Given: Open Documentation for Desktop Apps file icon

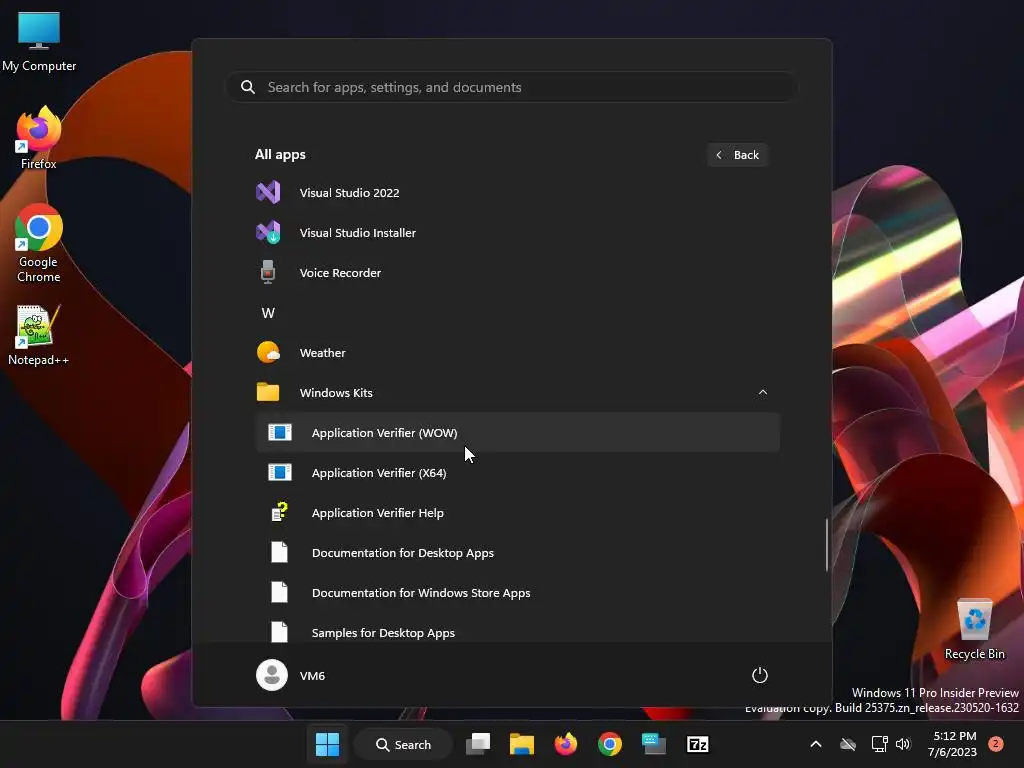Looking at the screenshot, I should (280, 552).
